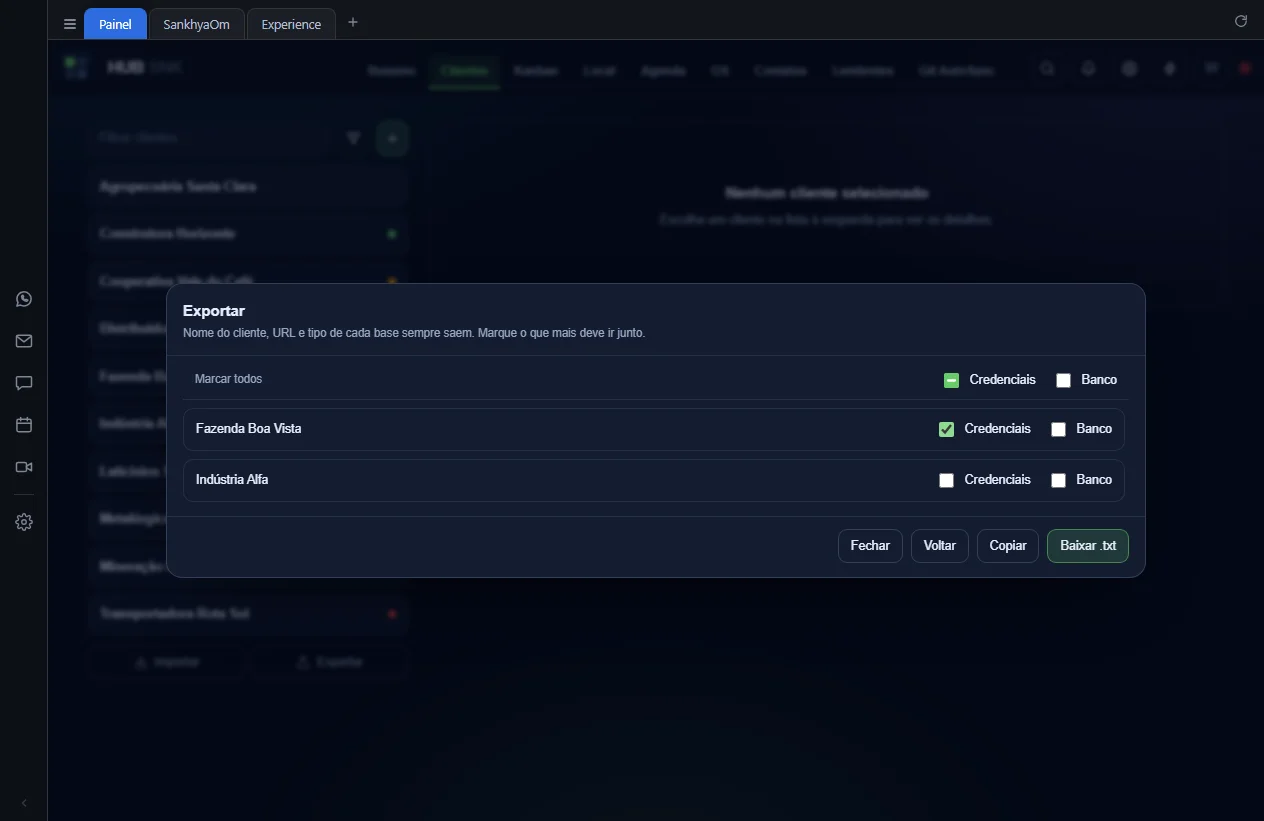The width and height of the screenshot is (1264, 821).
Task: Select the Fazenda Boa Vista row name
Action: [248, 429]
